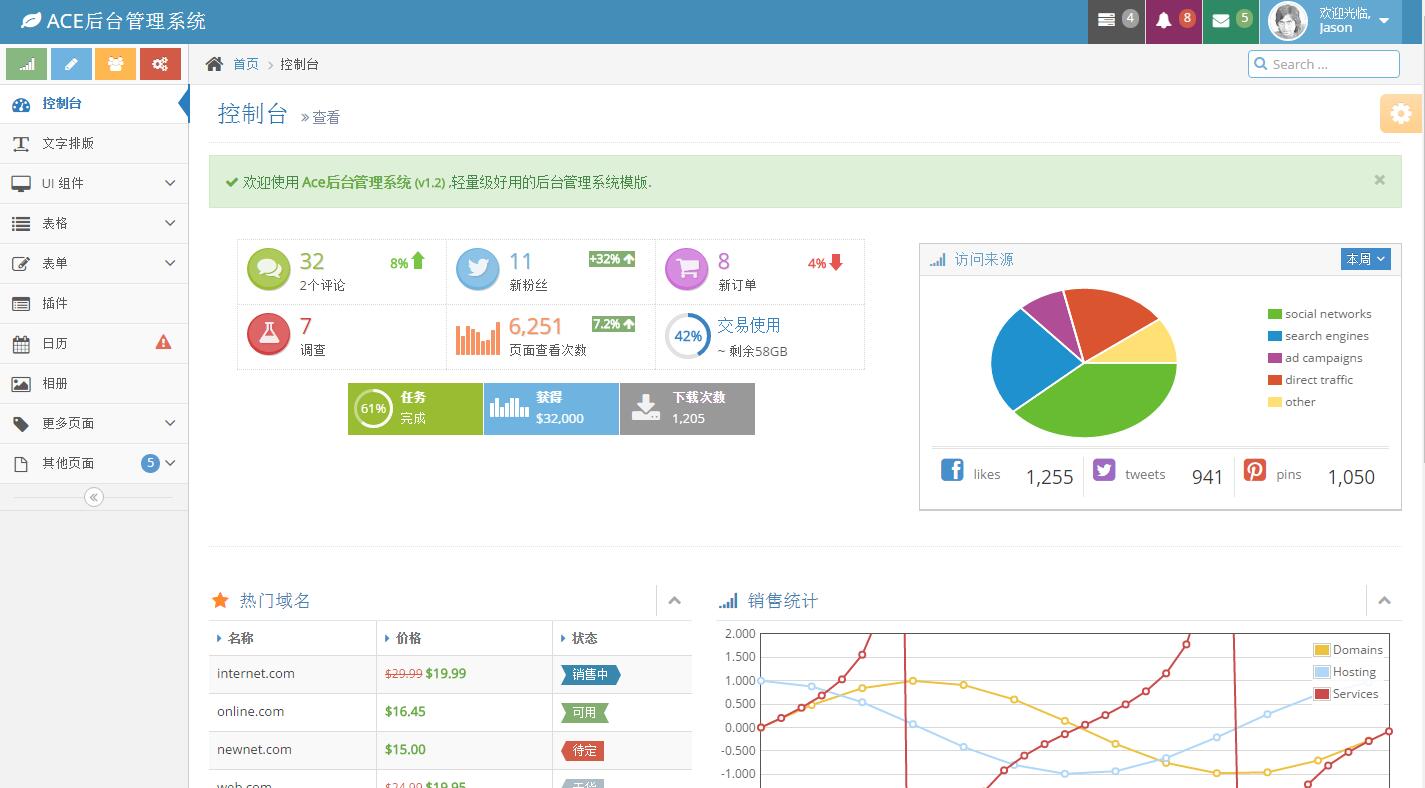Viewport: 1425px width, 788px height.
Task: Open the orange settings gear panel
Action: click(x=1401, y=114)
